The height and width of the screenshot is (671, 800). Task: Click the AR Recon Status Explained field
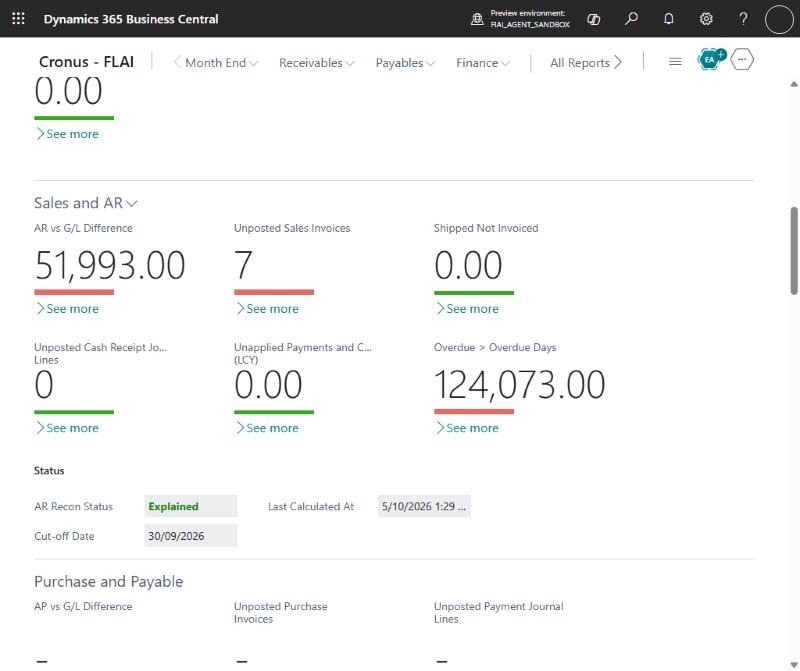pyautogui.click(x=190, y=506)
